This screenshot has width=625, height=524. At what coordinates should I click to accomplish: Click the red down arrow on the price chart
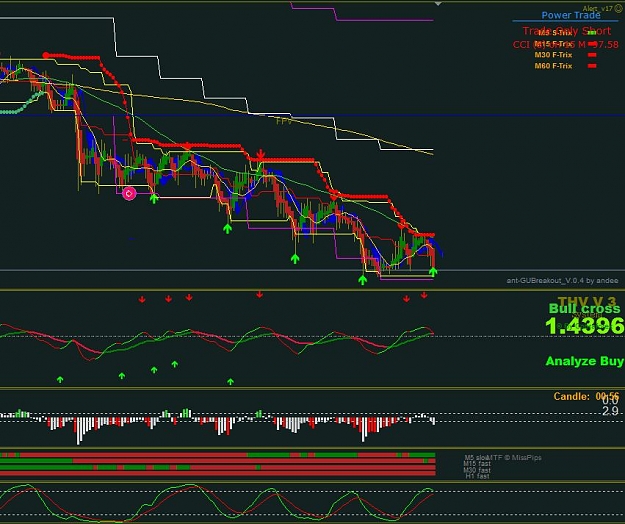tap(261, 154)
